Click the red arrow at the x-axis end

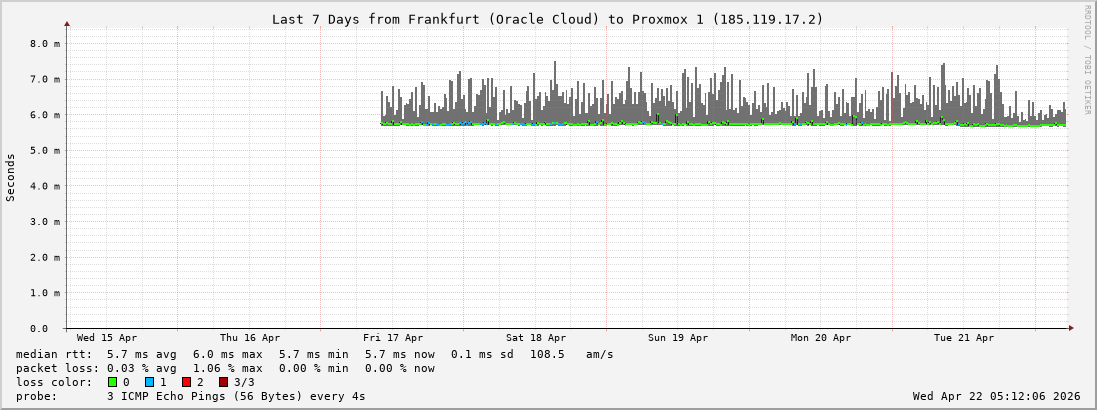[x=1070, y=328]
